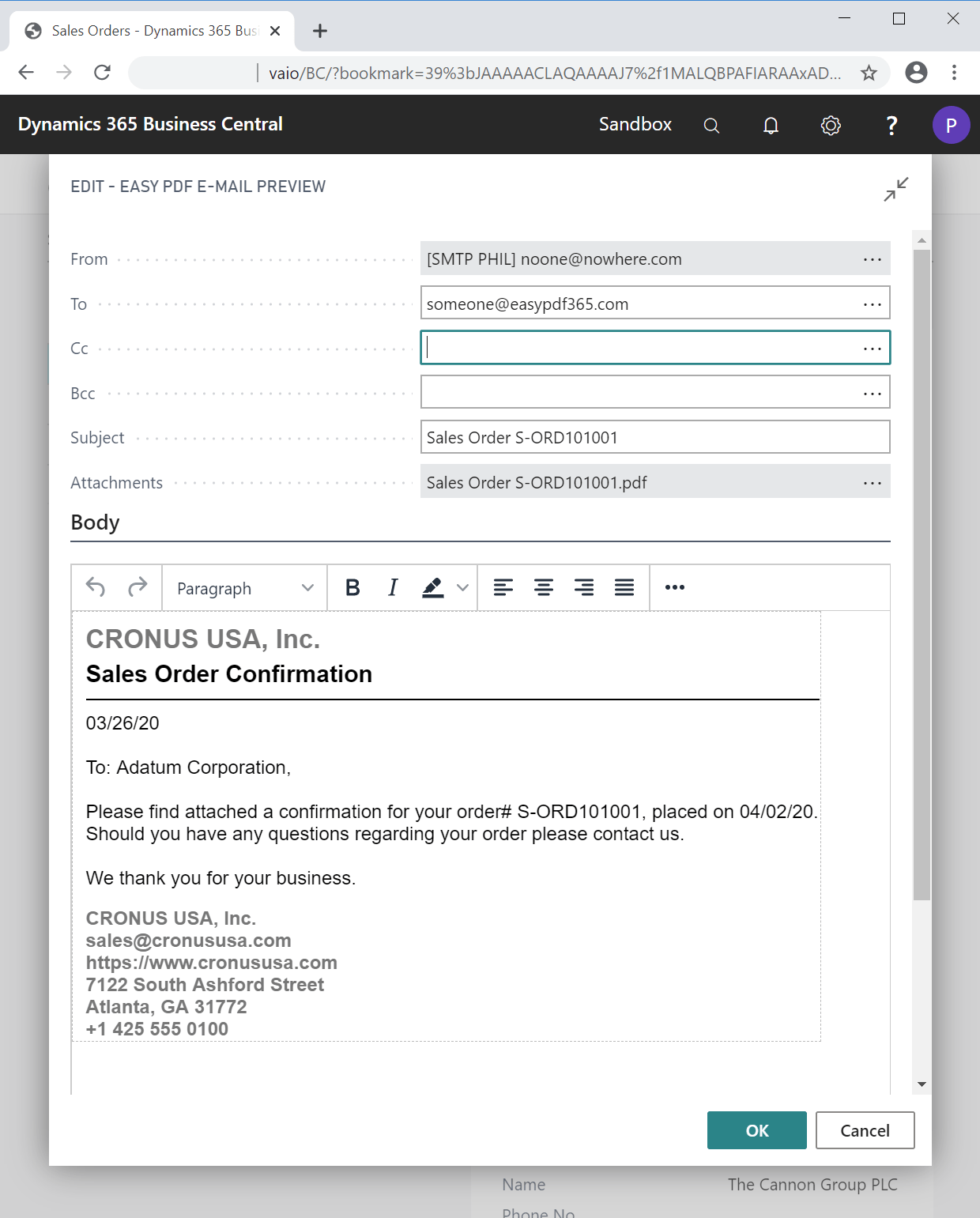The height and width of the screenshot is (1218, 980).
Task: Toggle right text alignment
Action: [x=584, y=587]
